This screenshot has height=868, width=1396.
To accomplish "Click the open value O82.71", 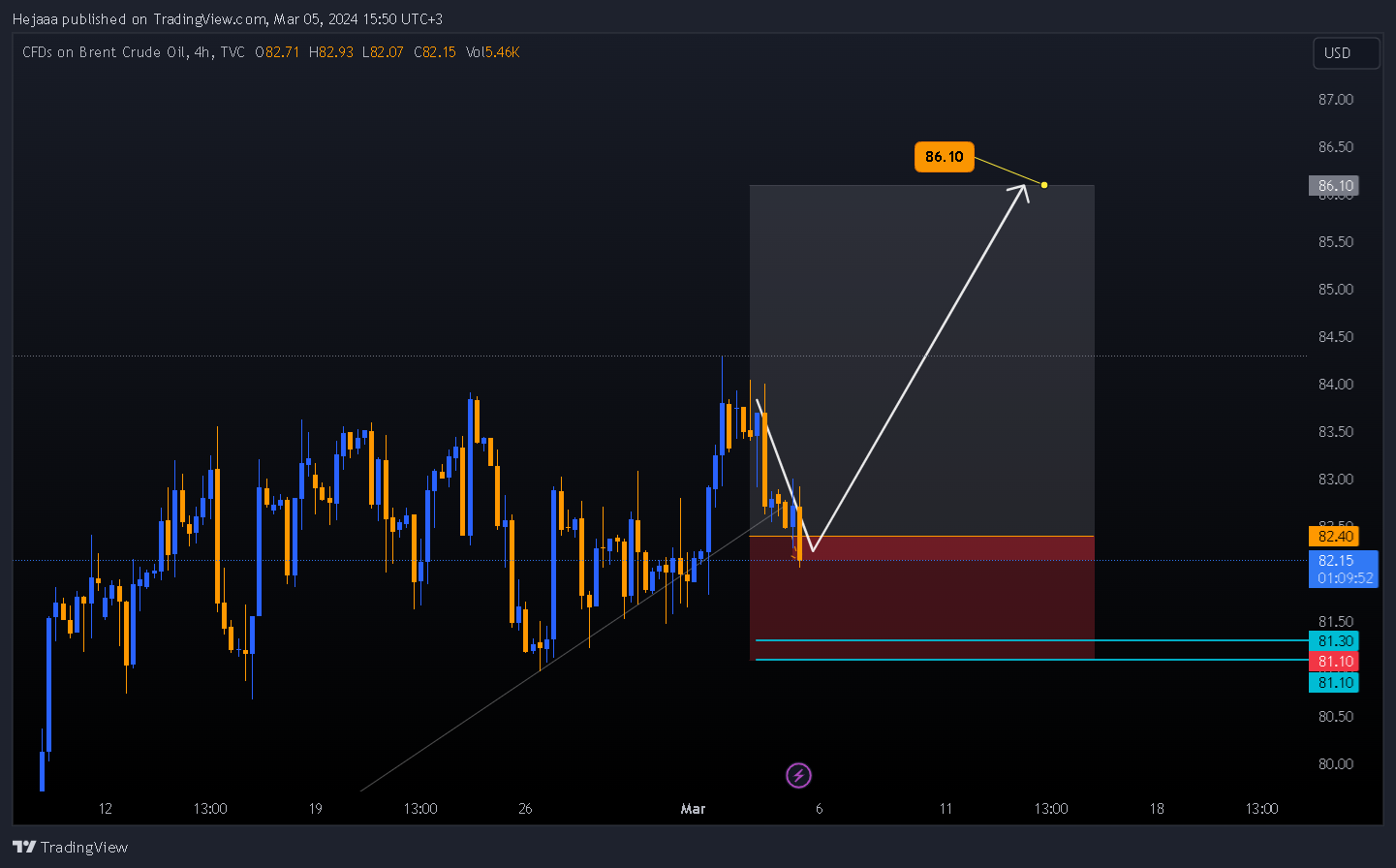I will (277, 52).
